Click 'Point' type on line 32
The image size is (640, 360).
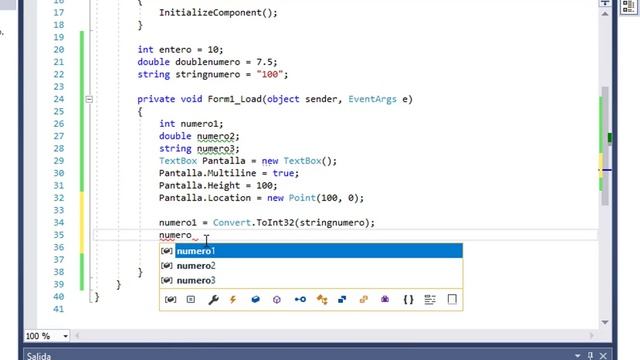(302, 198)
